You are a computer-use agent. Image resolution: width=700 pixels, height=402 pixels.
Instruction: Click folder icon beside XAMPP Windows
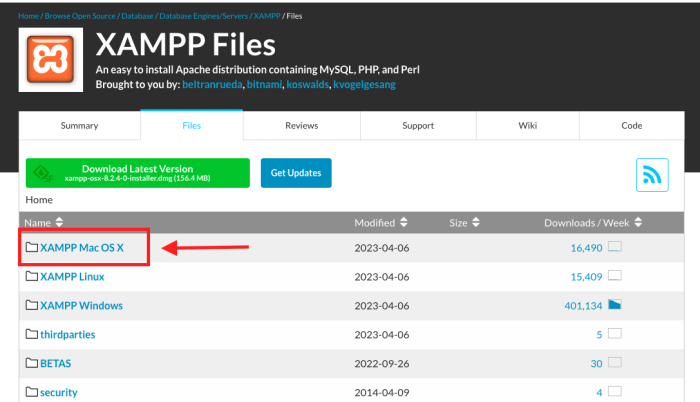click(x=32, y=305)
